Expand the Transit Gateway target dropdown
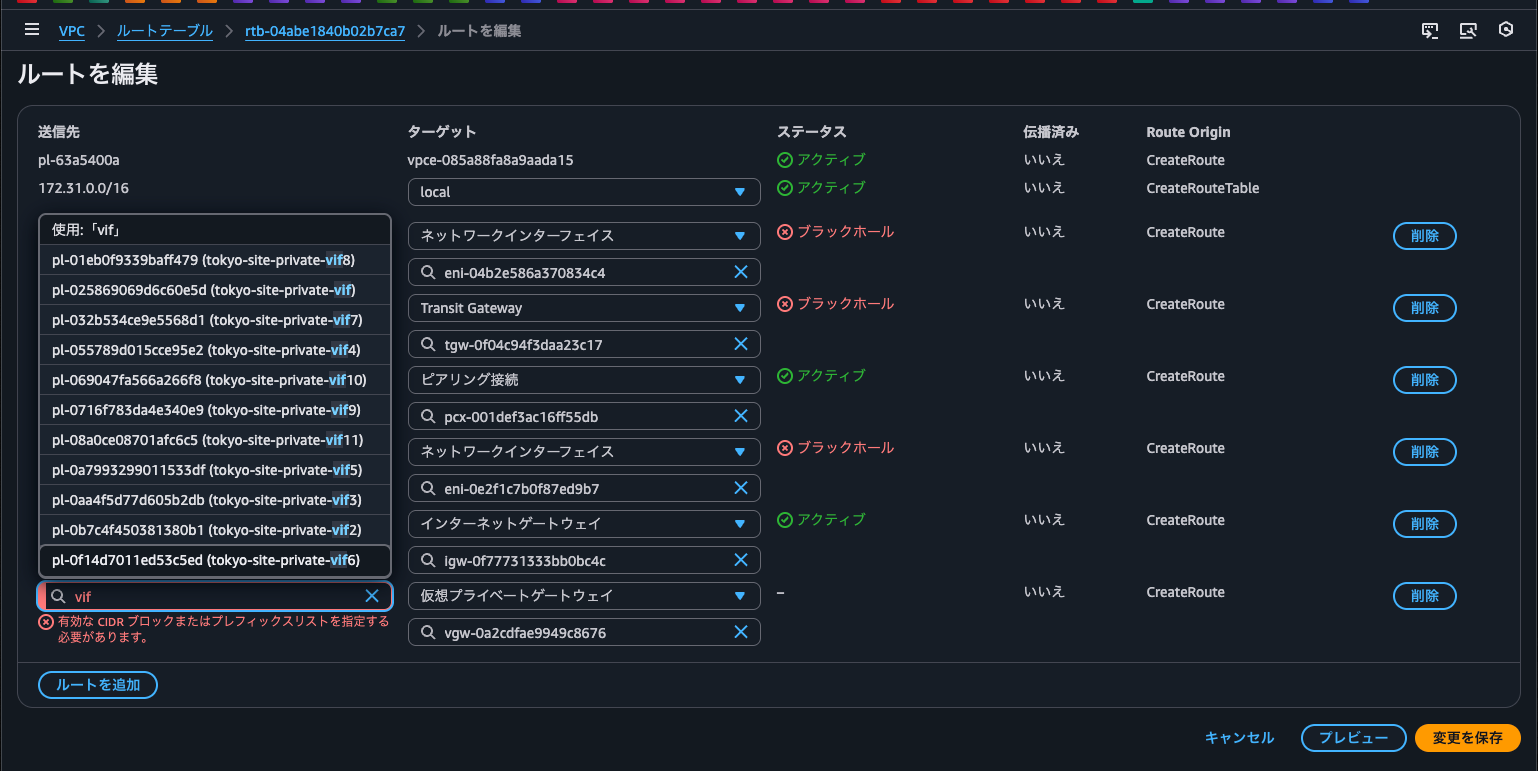Image resolution: width=1538 pixels, height=771 pixels. point(584,307)
